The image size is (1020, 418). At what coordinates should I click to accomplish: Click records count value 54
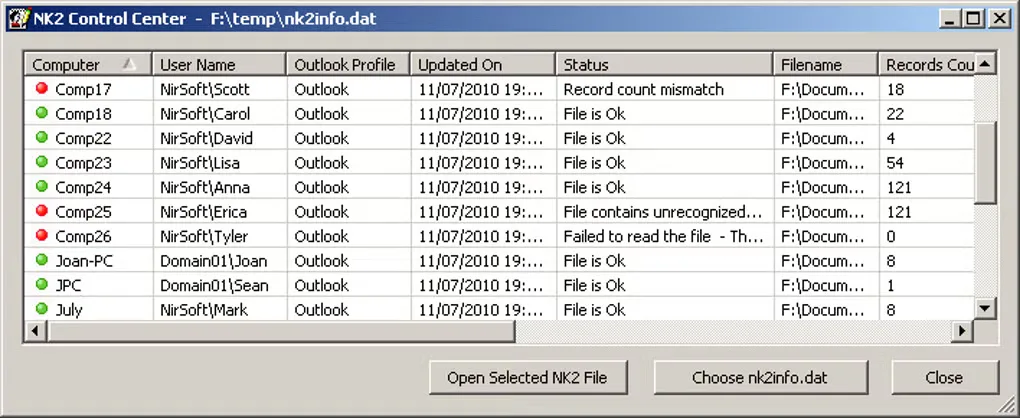pos(895,163)
